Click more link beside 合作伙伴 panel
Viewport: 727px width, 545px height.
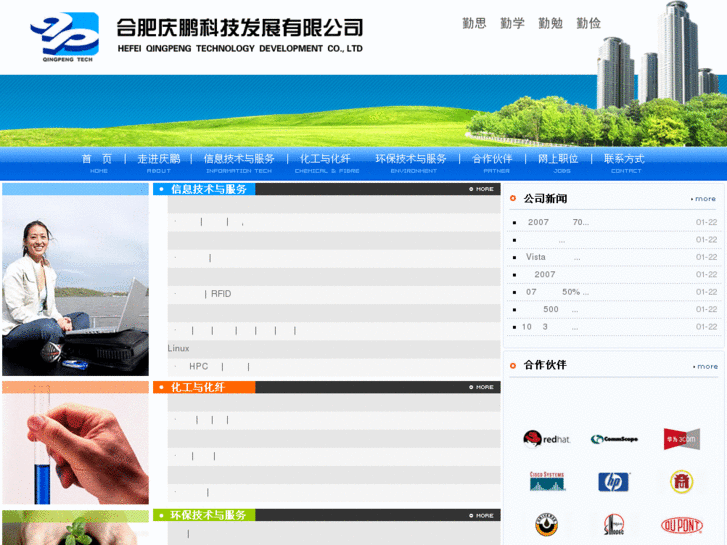pyautogui.click(x=706, y=366)
